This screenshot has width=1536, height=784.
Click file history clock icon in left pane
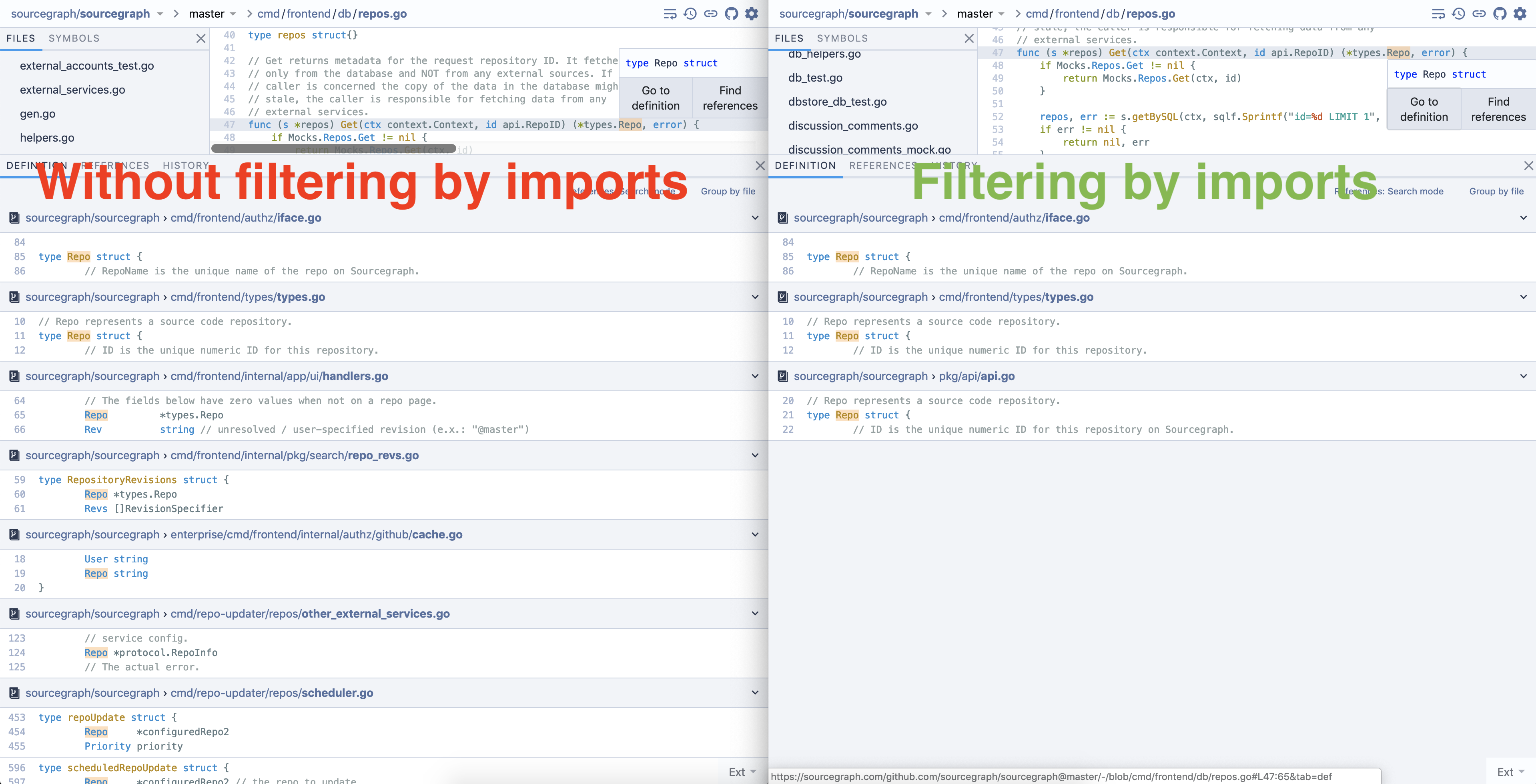click(690, 14)
